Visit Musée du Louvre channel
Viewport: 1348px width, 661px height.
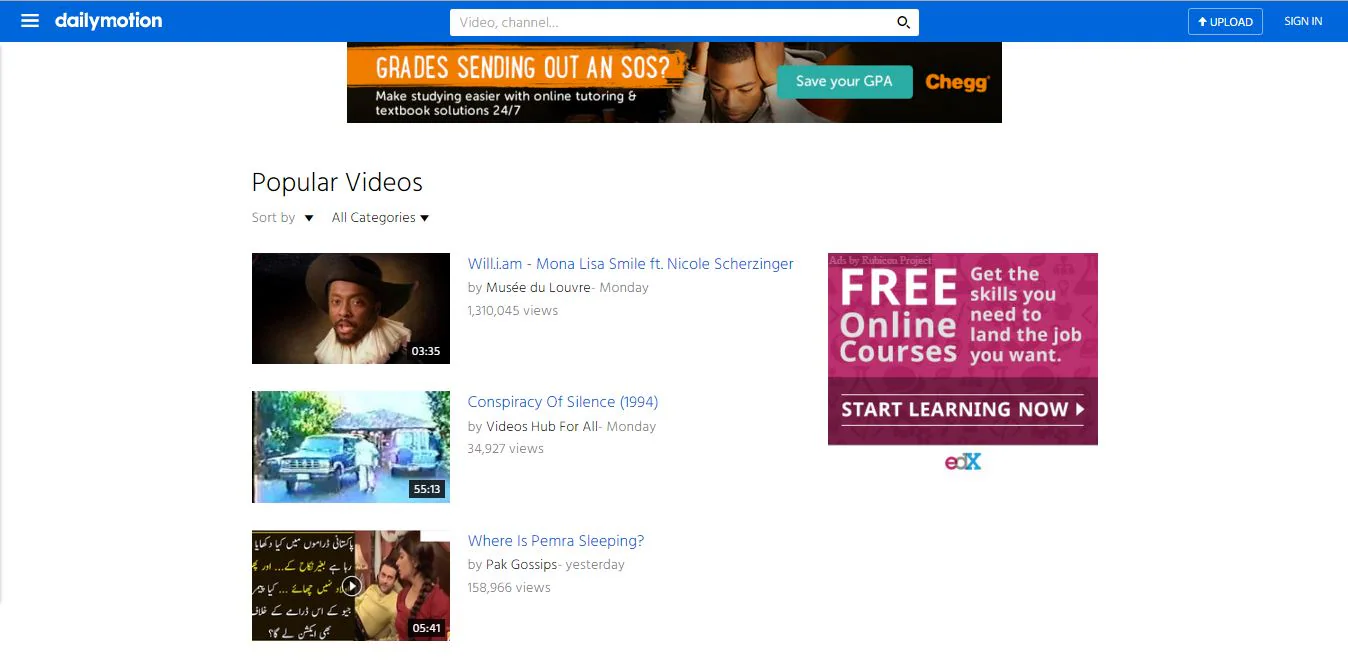pyautogui.click(x=538, y=288)
